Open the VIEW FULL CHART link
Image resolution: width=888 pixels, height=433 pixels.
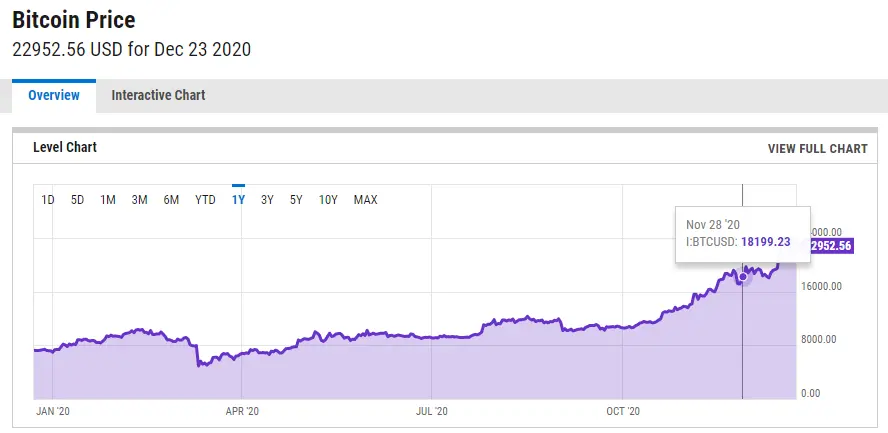(x=817, y=149)
